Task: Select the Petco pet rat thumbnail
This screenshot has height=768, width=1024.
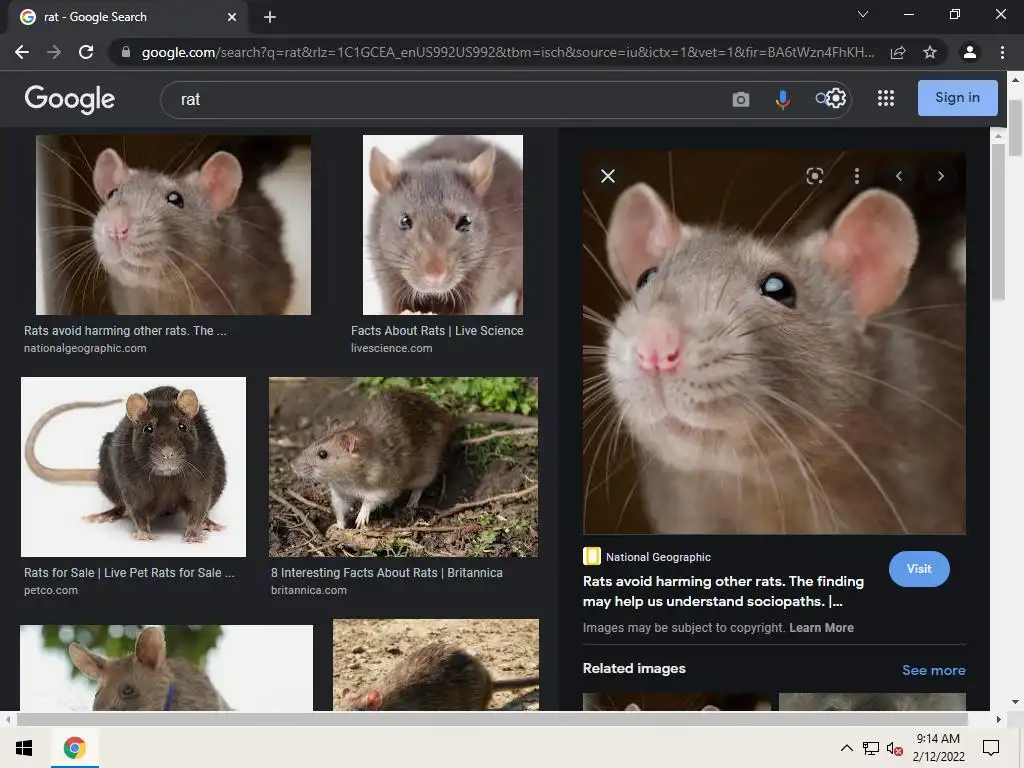Action: pyautogui.click(x=133, y=466)
